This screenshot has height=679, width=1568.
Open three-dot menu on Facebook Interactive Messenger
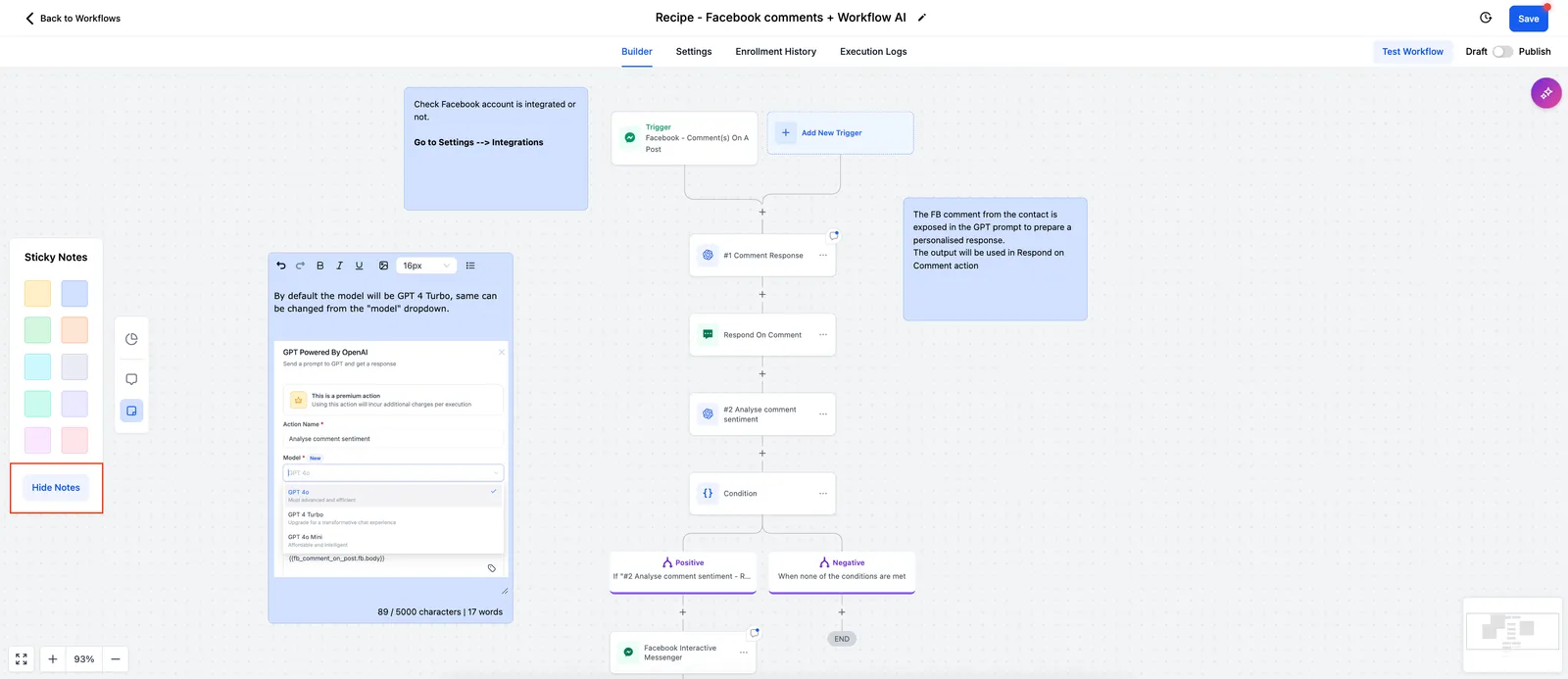744,653
